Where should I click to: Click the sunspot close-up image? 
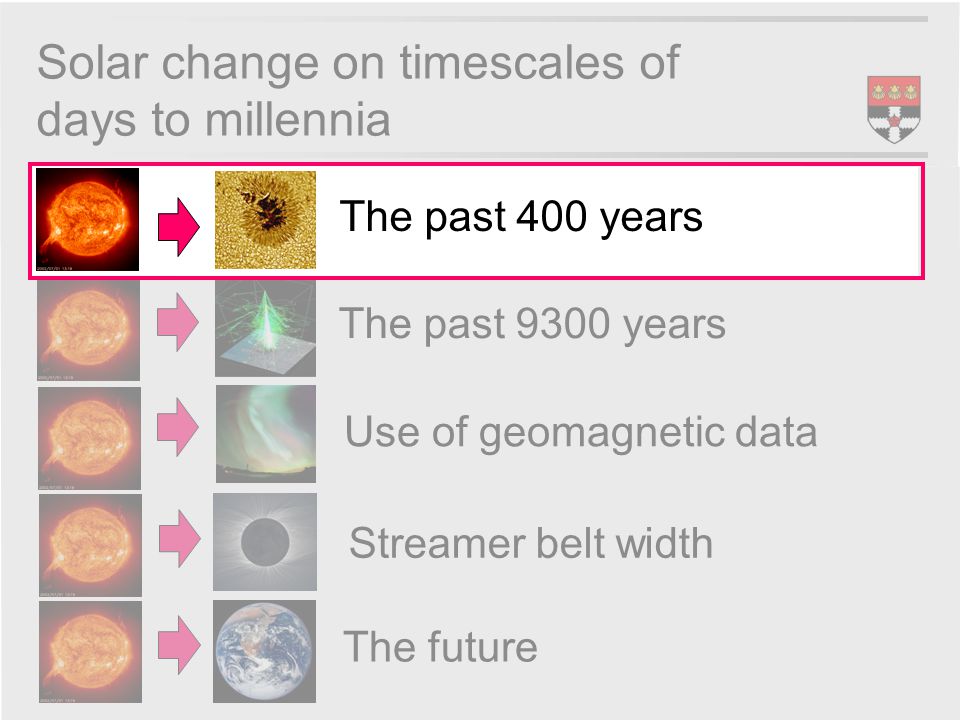(265, 220)
